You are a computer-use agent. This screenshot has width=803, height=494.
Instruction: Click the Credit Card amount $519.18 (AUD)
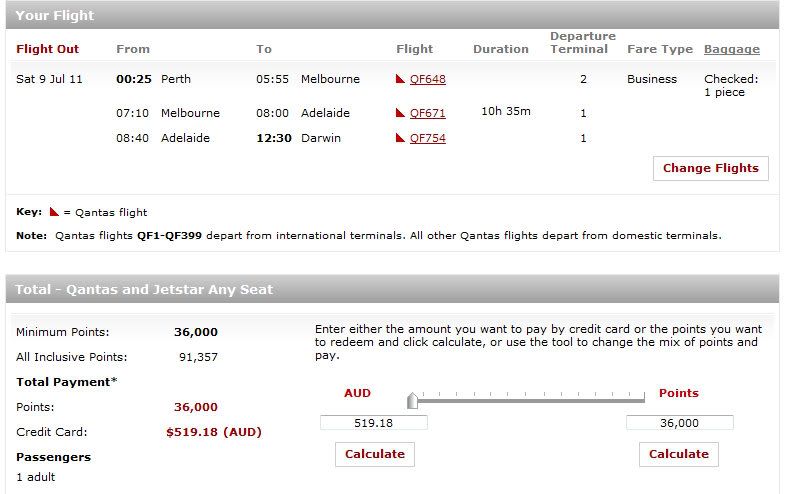(x=214, y=432)
